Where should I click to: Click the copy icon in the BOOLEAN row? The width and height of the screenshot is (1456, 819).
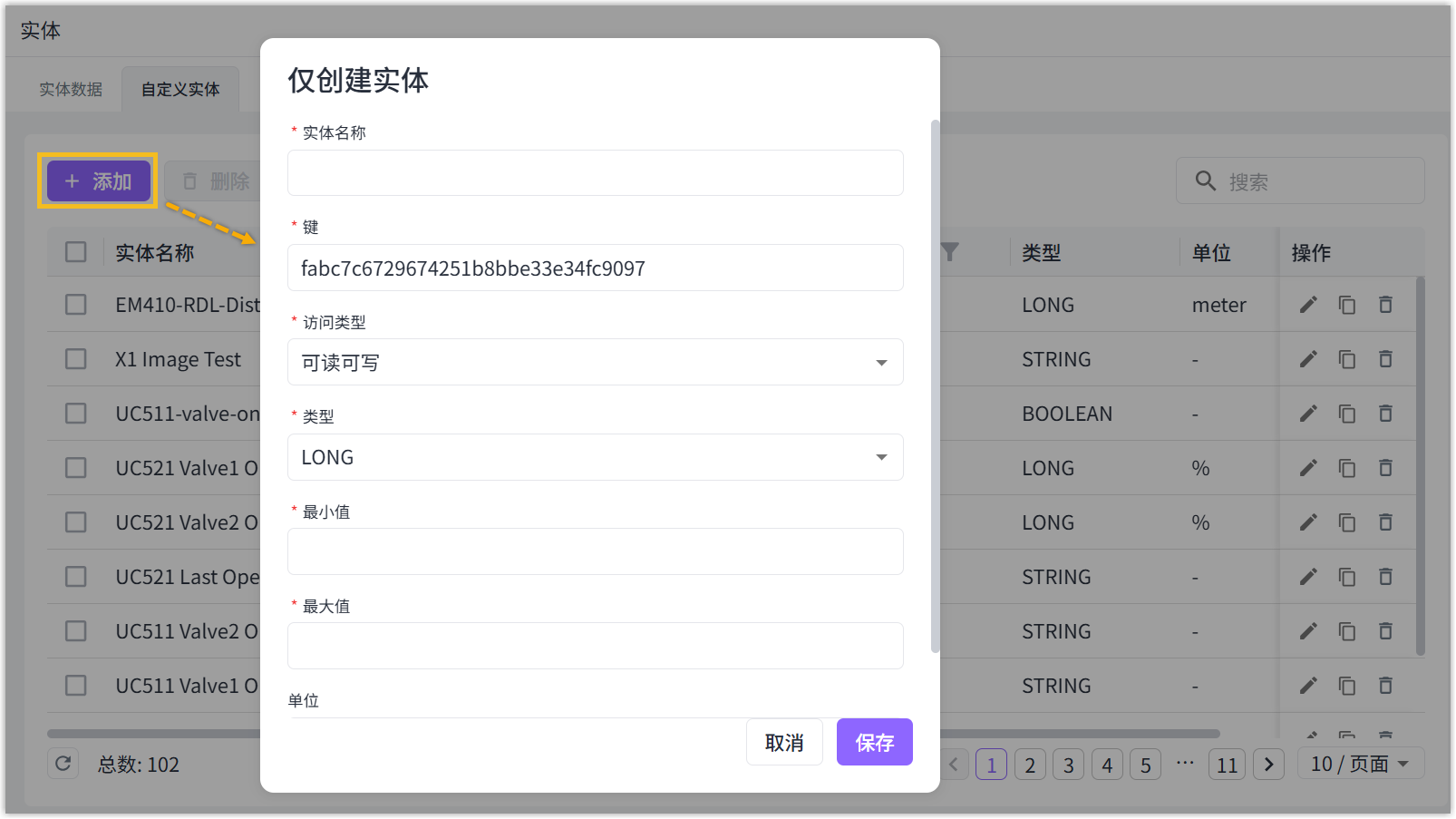[x=1346, y=414]
